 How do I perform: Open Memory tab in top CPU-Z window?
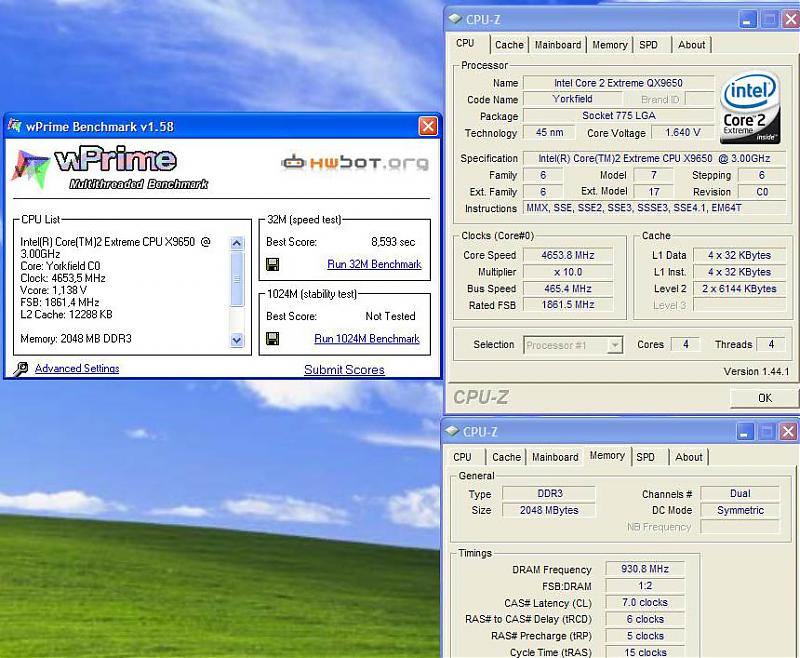pyautogui.click(x=610, y=45)
